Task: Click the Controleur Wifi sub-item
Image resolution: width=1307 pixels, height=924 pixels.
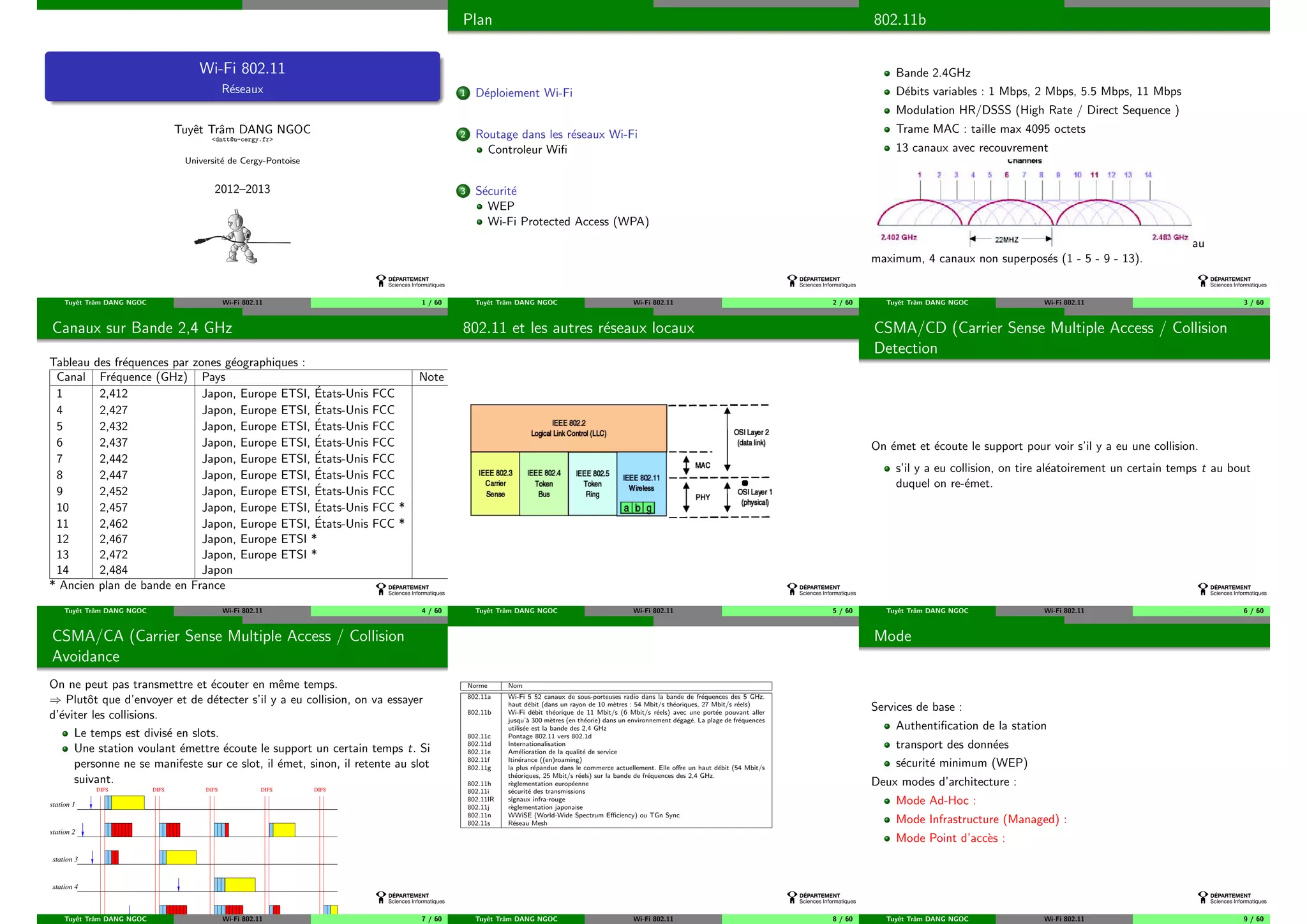Action: tap(527, 150)
